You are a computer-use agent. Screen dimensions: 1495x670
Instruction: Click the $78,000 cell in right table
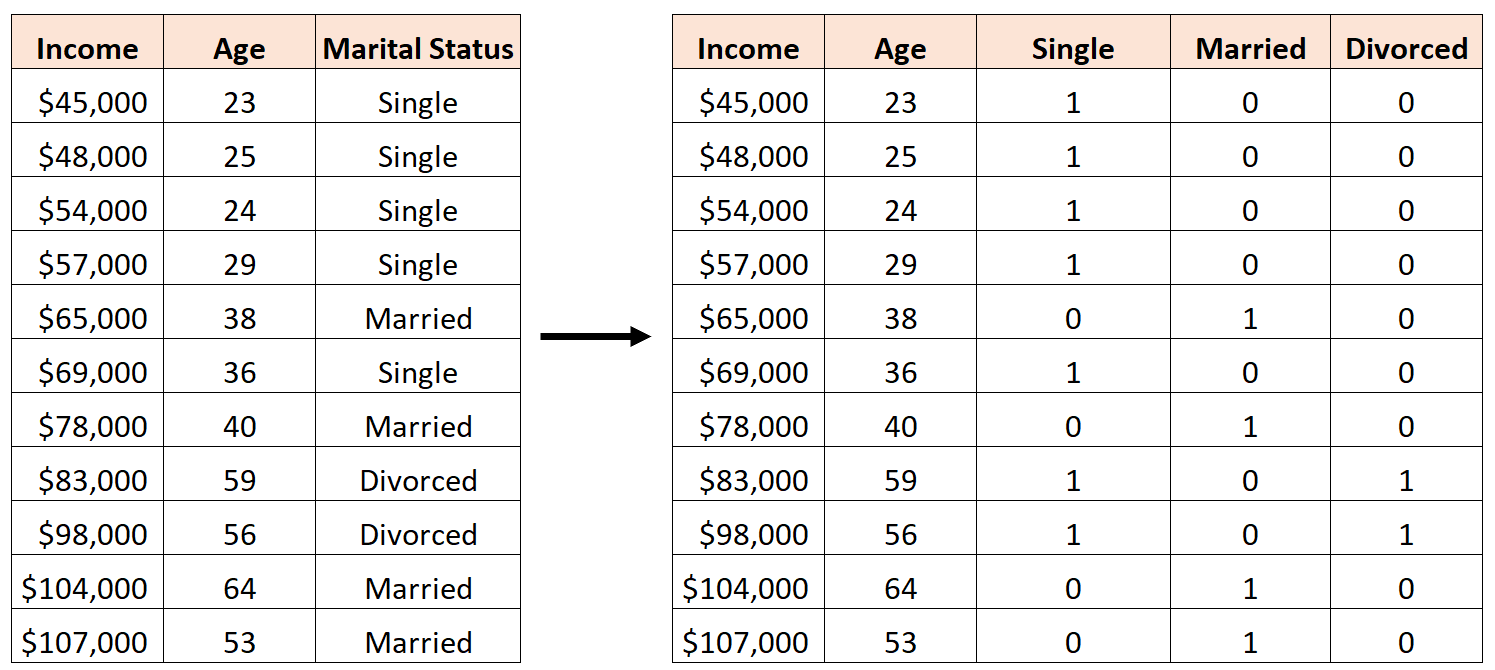pyautogui.click(x=753, y=427)
